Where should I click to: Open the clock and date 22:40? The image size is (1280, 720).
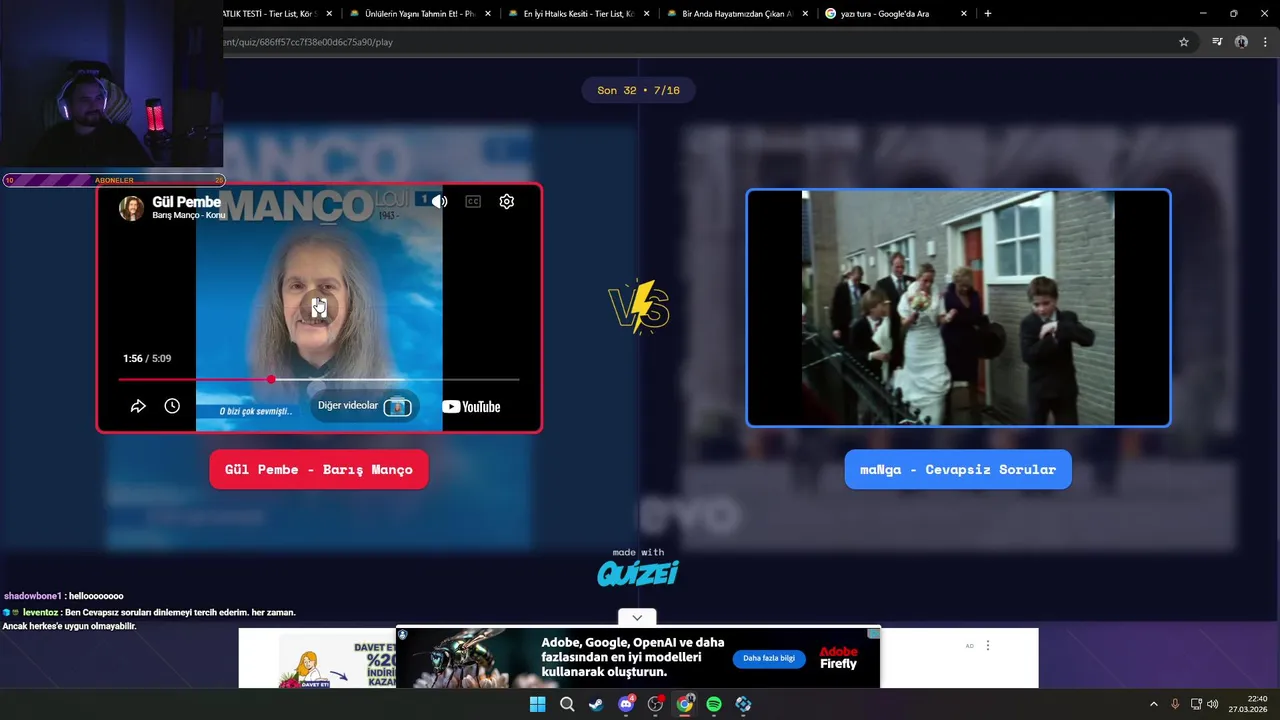1247,704
